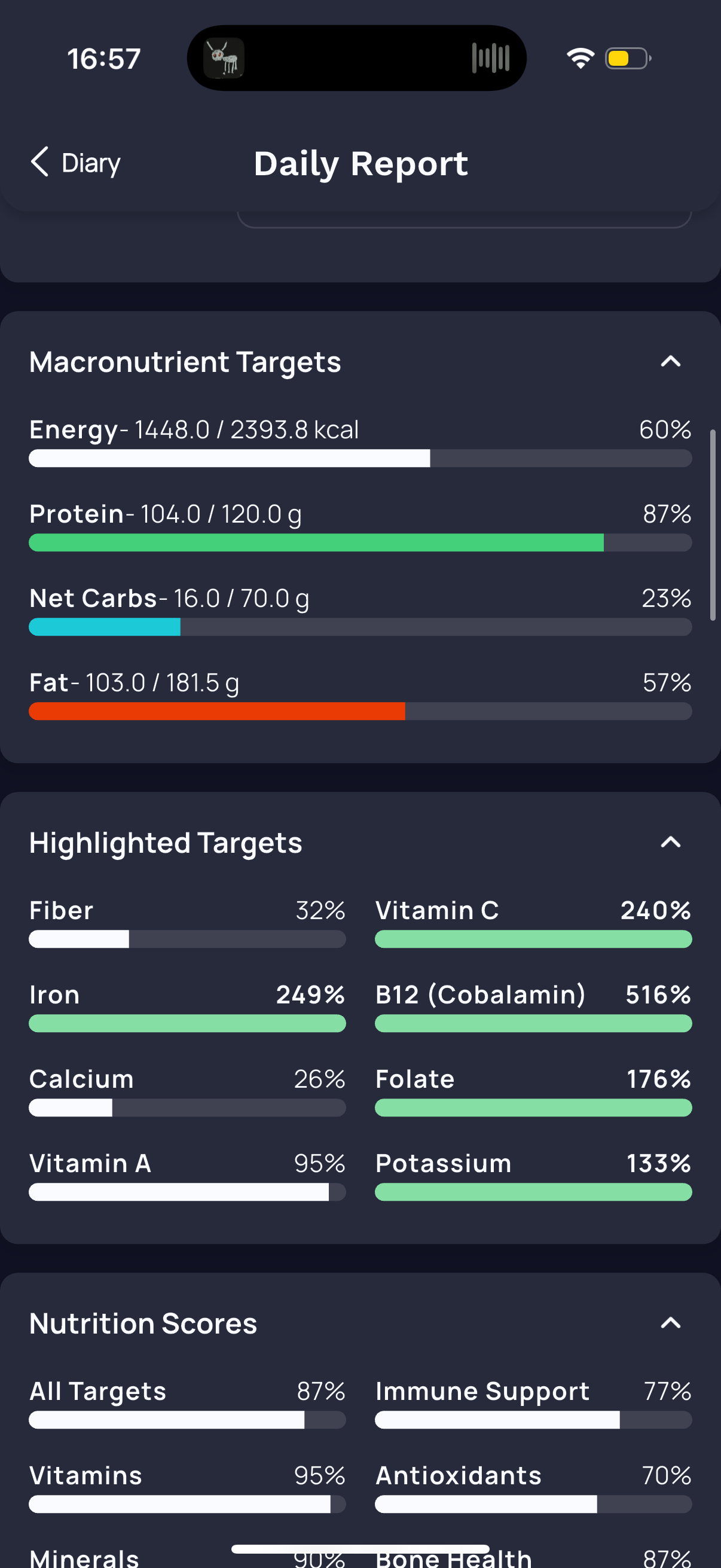Collapse the Nutrition Scores section
Image resolution: width=721 pixels, height=1568 pixels.
(671, 1323)
